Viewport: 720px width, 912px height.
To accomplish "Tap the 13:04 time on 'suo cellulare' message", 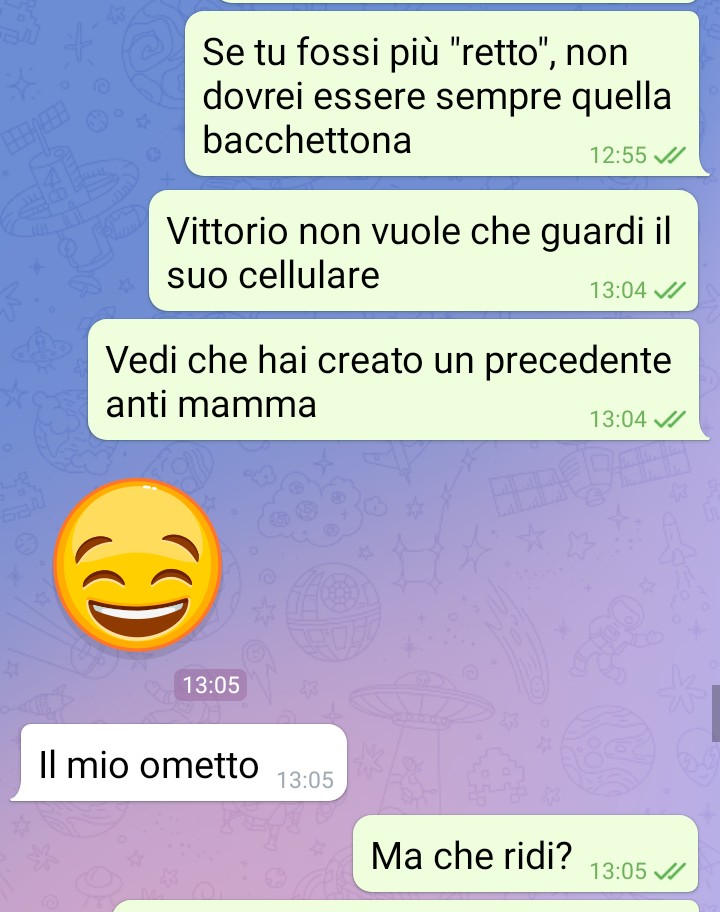I will click(618, 290).
